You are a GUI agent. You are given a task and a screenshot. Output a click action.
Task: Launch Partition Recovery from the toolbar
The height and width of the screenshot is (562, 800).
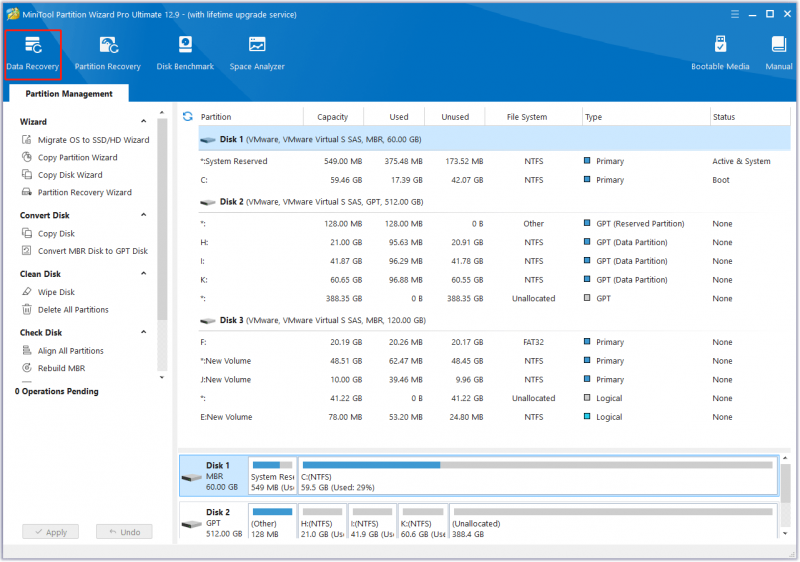108,54
